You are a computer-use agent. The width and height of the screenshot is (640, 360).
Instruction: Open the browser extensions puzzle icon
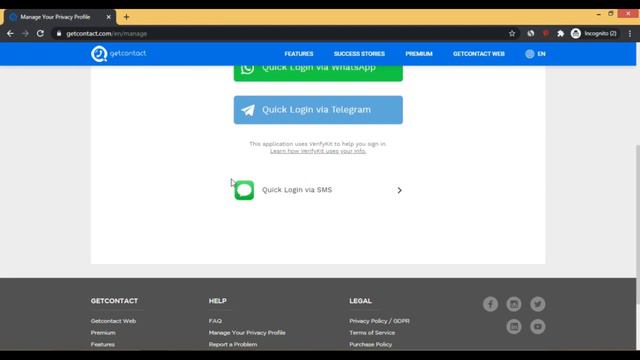pyautogui.click(x=560, y=33)
